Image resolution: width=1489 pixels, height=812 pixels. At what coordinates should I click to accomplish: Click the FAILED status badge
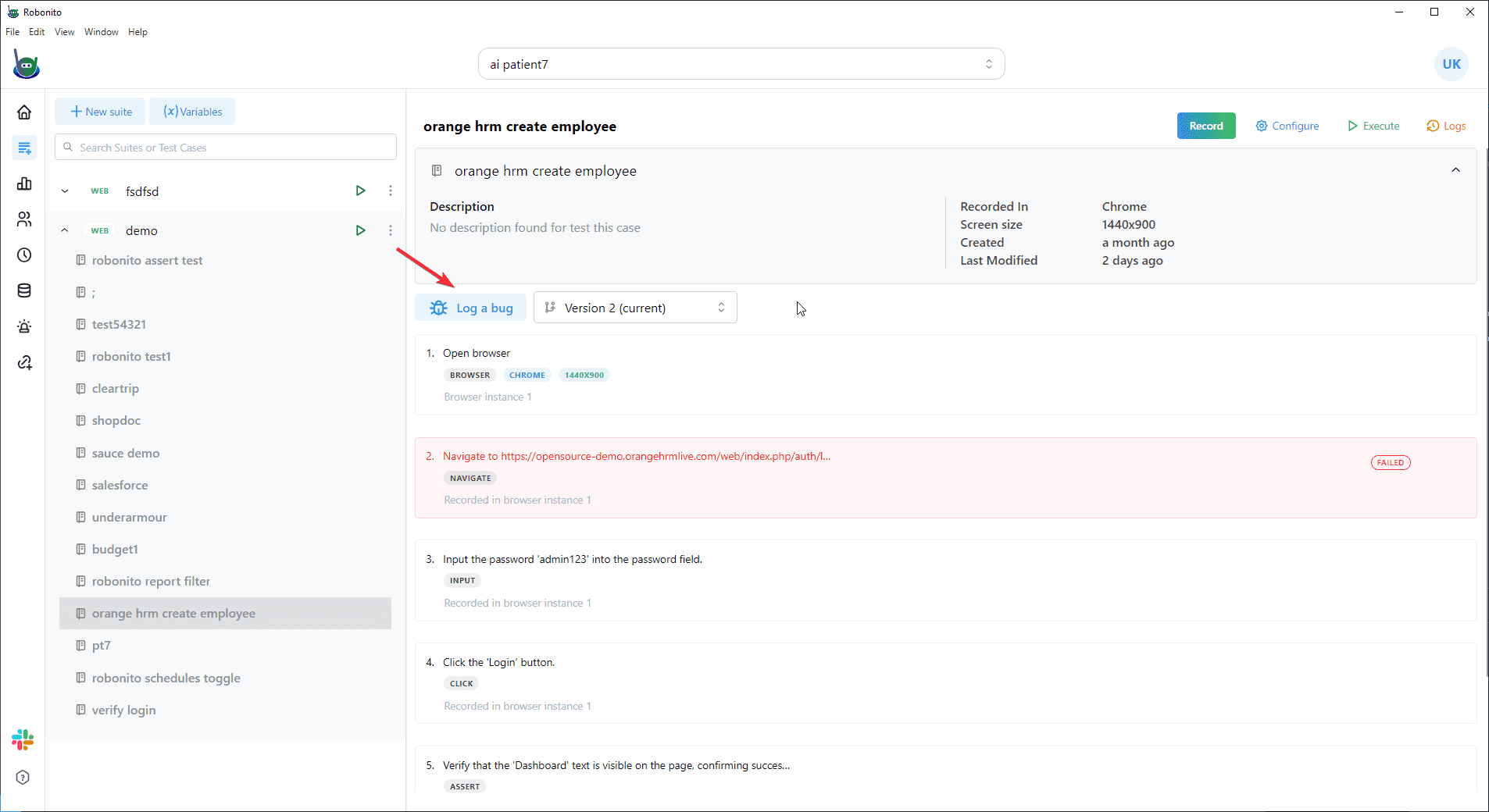pyautogui.click(x=1390, y=462)
